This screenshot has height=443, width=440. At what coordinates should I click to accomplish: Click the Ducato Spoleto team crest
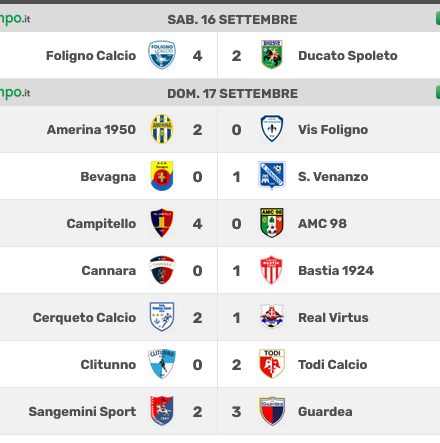272,55
